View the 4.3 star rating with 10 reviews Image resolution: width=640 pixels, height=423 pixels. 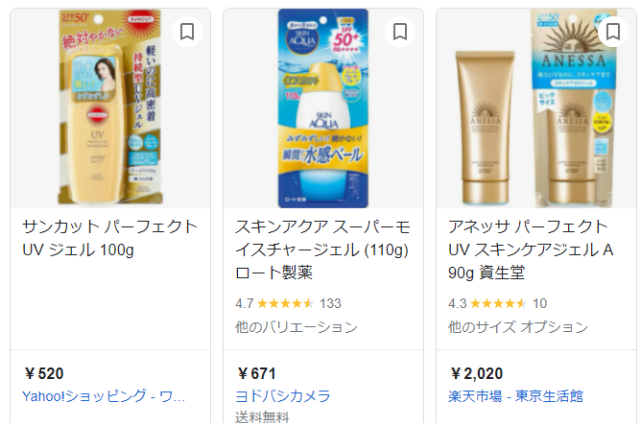[498, 303]
